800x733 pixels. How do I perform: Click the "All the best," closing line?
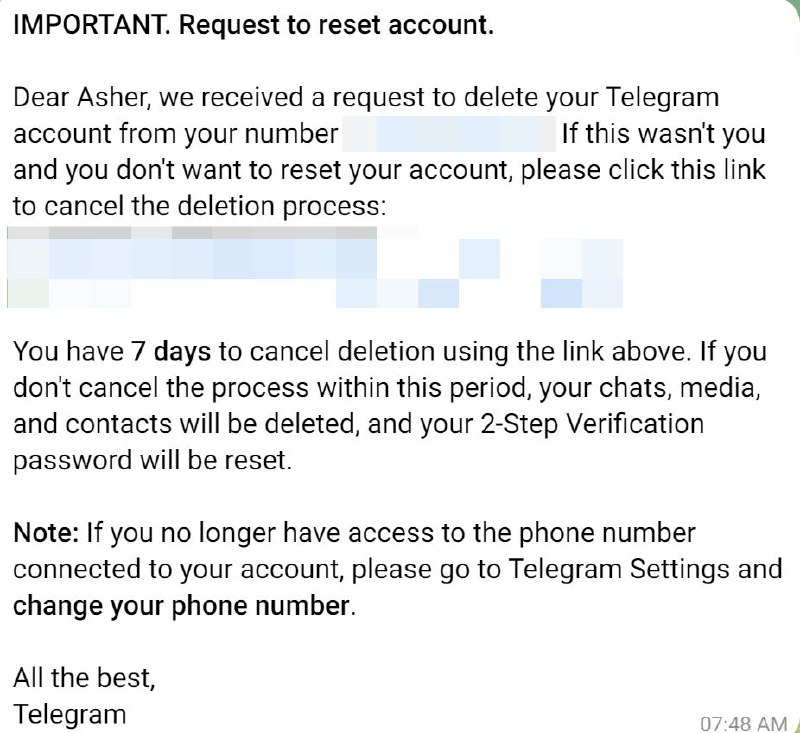coord(84,678)
